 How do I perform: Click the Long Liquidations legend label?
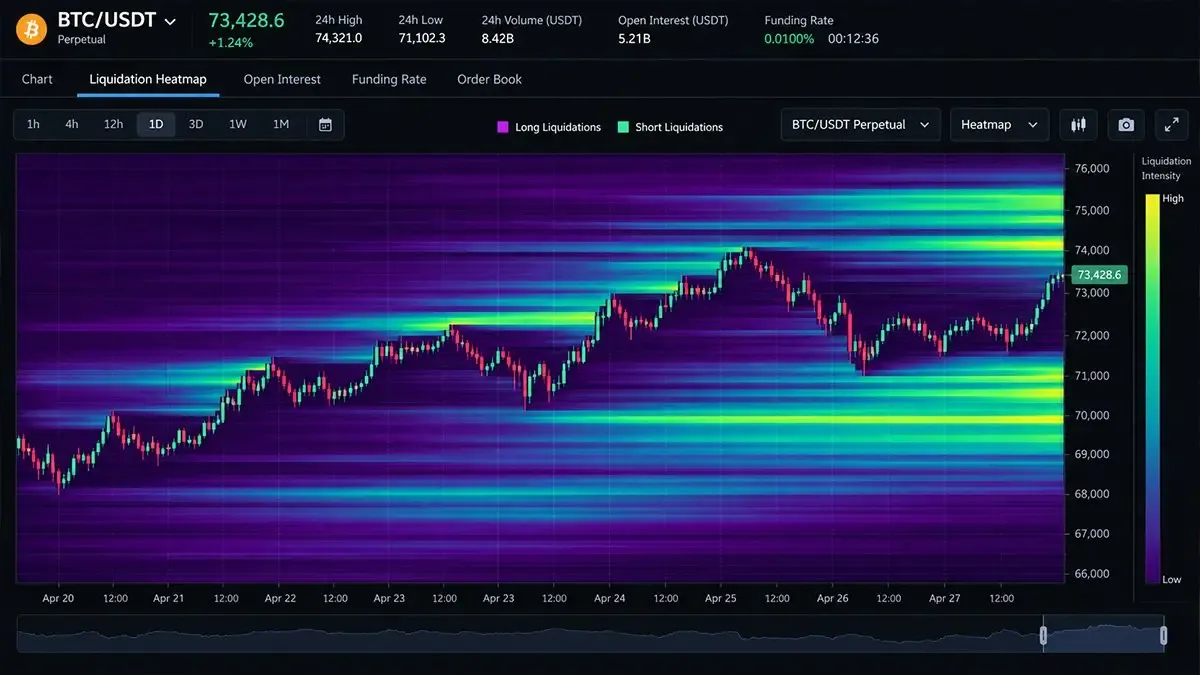pos(558,128)
